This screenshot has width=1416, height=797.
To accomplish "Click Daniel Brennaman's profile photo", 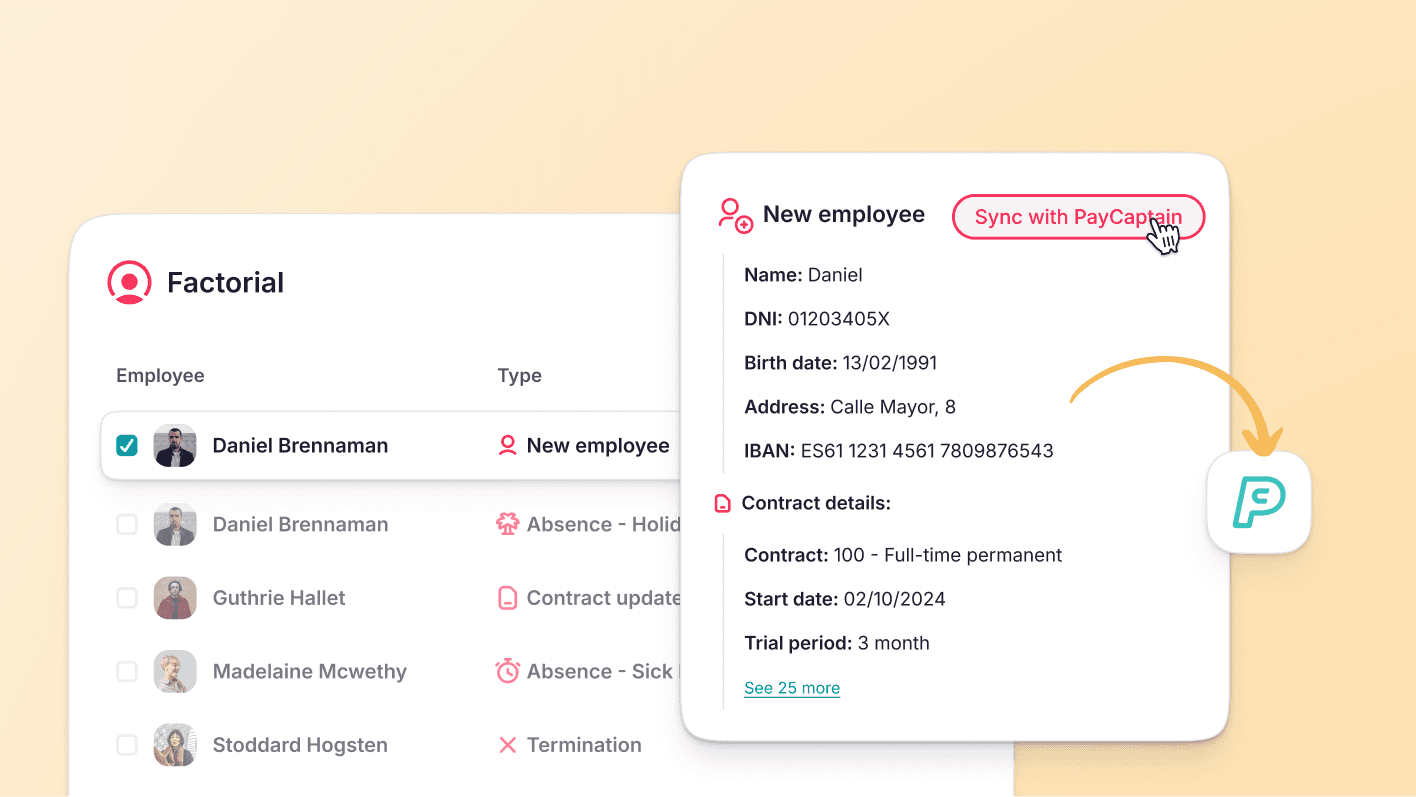I will pos(175,445).
